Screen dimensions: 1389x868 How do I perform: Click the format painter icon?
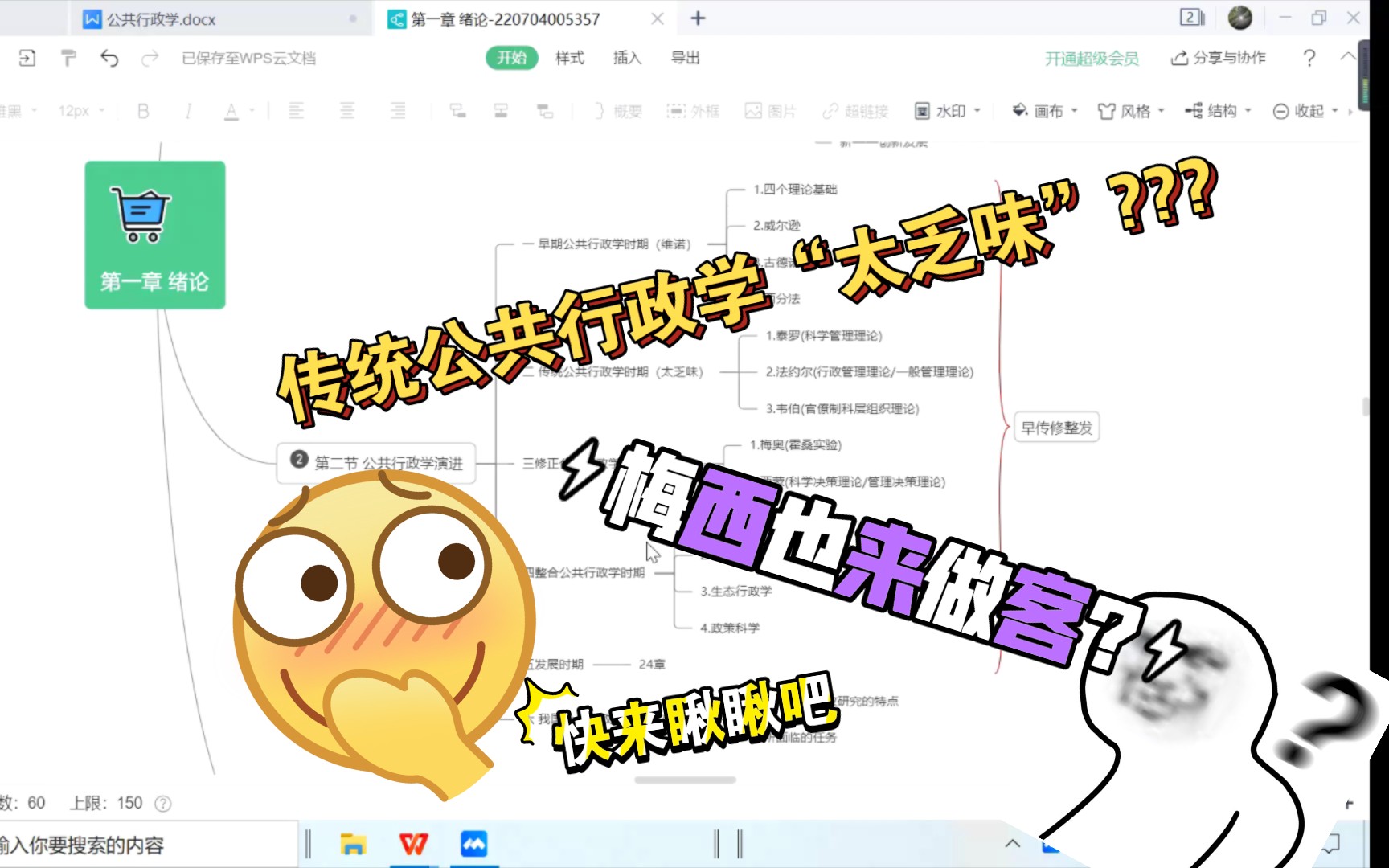[68, 58]
